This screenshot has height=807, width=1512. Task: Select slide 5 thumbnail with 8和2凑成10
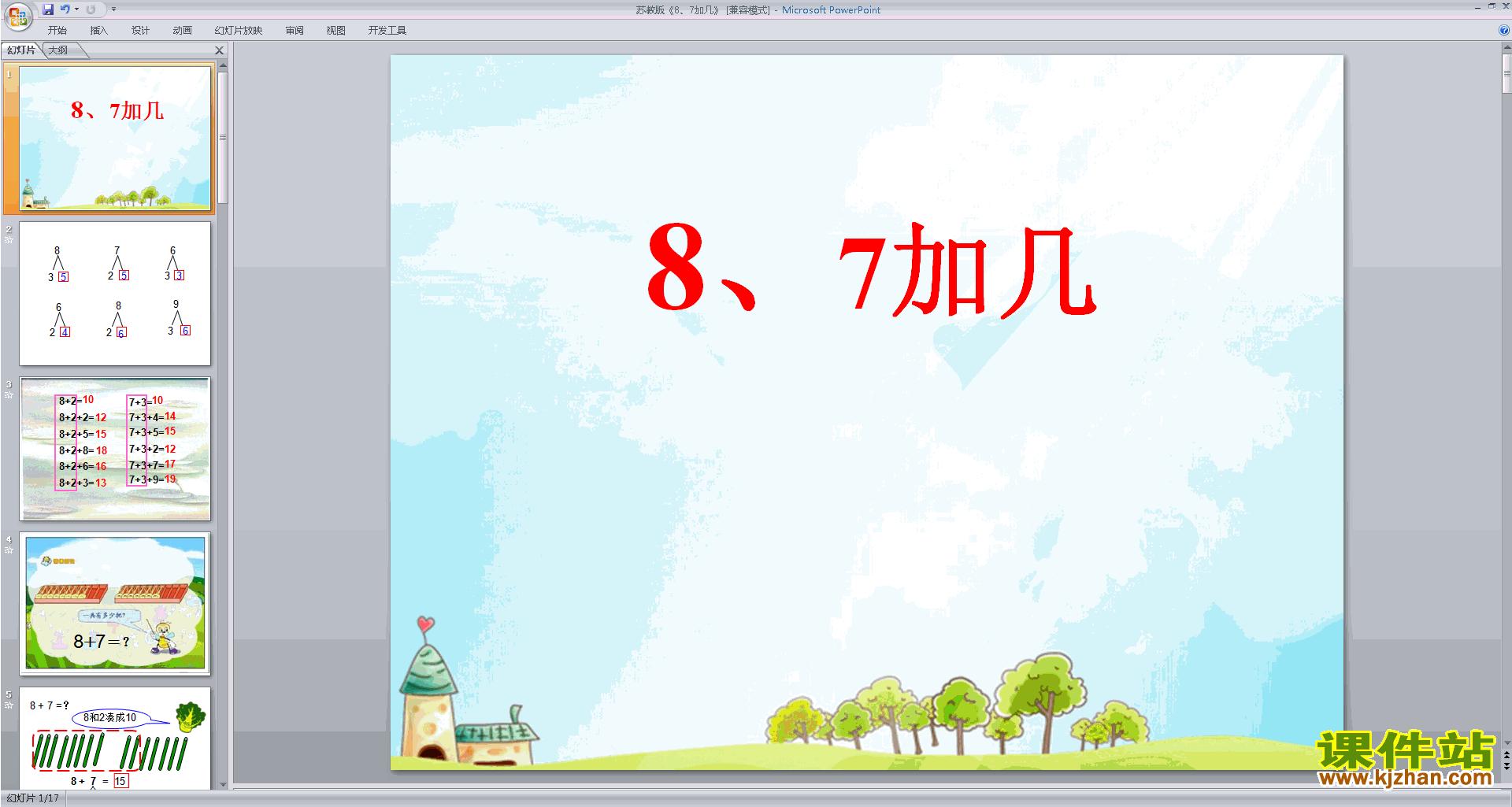pos(115,739)
